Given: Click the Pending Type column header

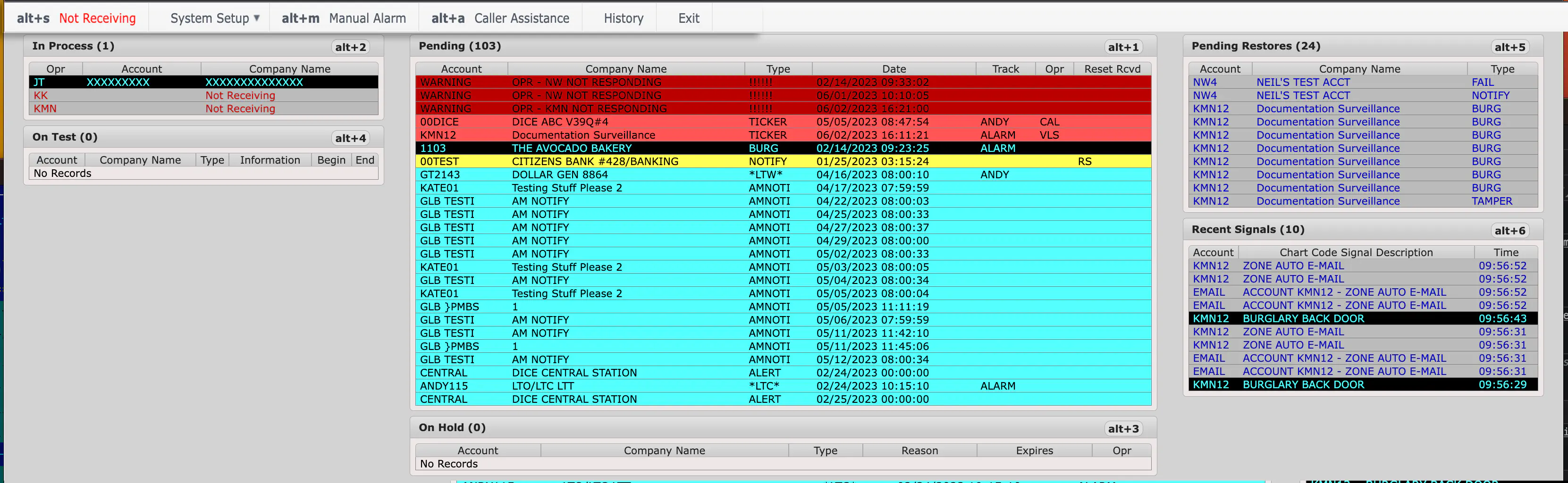Looking at the screenshot, I should (778, 69).
